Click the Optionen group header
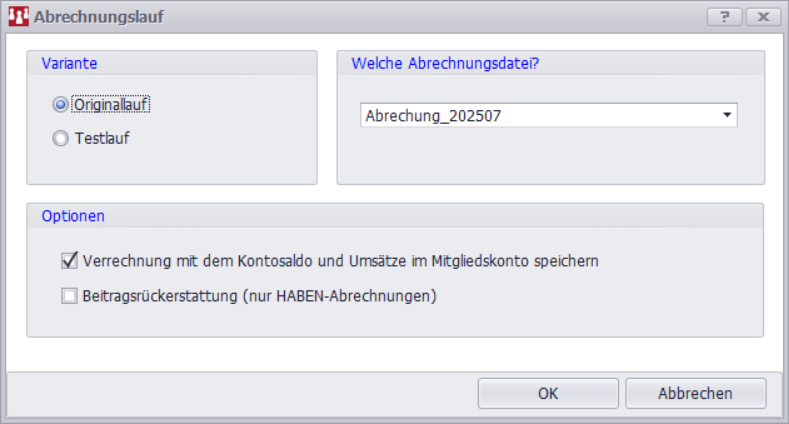The image size is (789, 424). 73,215
